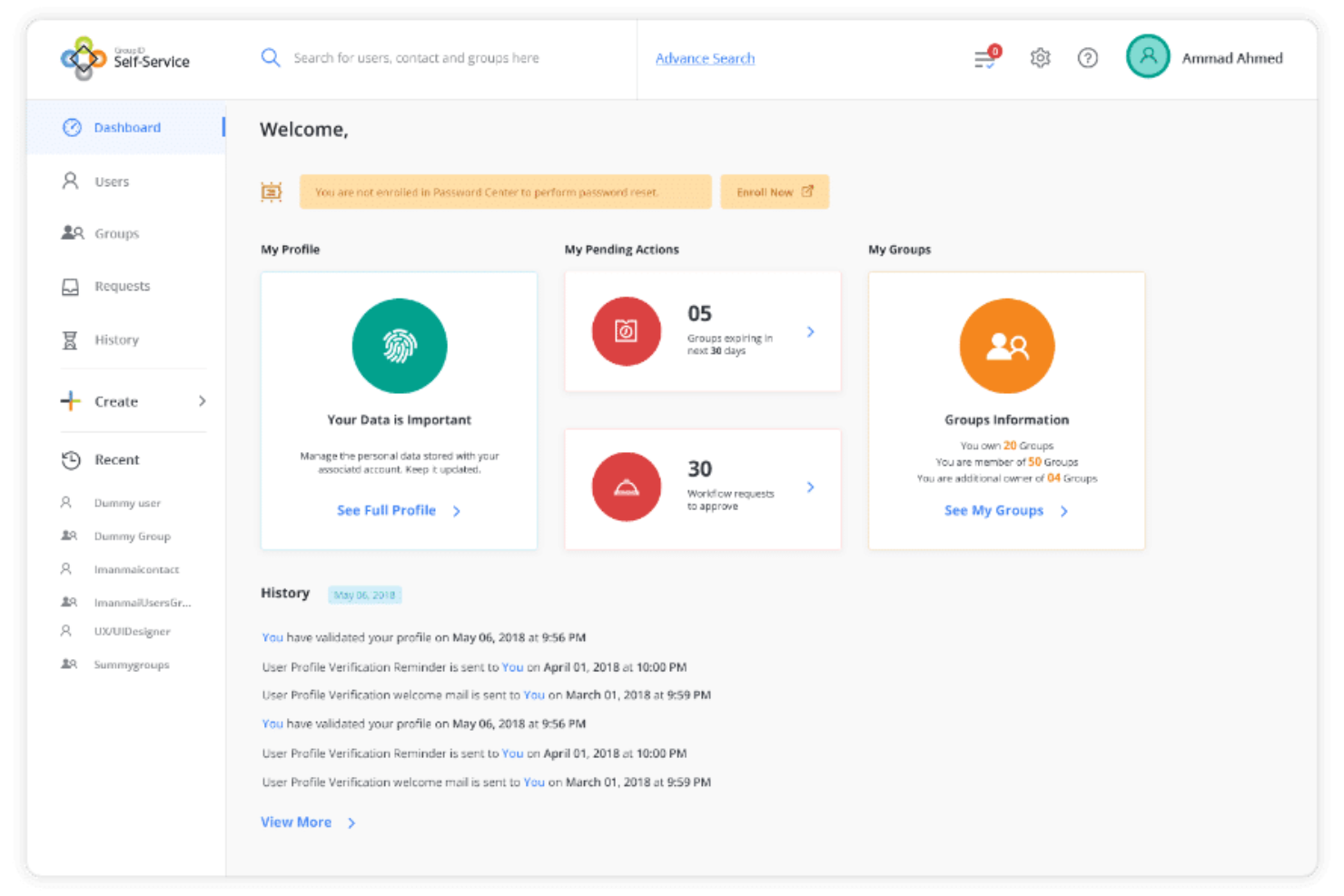Open Requests using its sidebar icon
Image resolution: width=1344 pixels, height=896 pixels.
click(71, 285)
